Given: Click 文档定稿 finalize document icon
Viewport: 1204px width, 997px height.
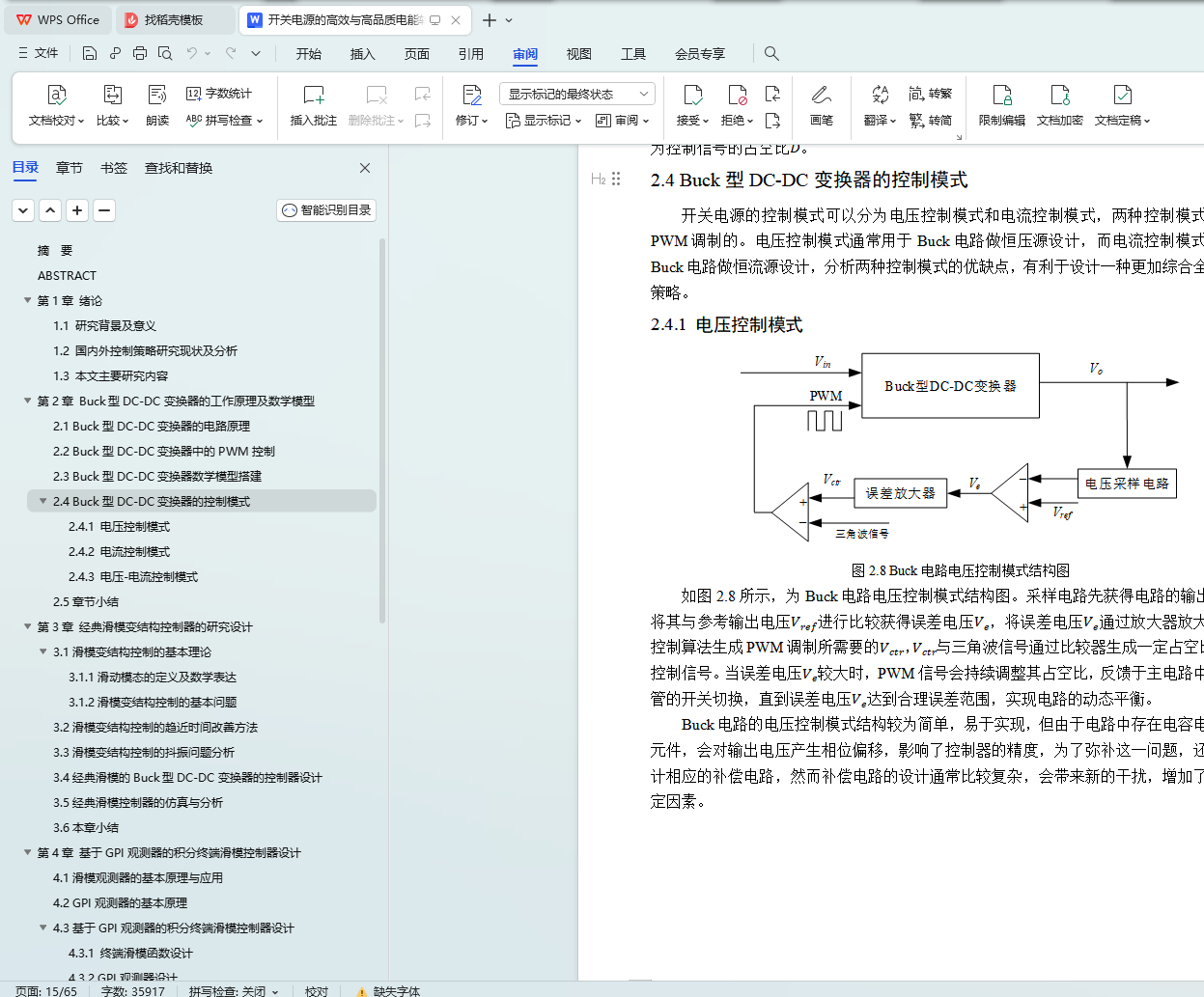Looking at the screenshot, I should click(x=1122, y=95).
